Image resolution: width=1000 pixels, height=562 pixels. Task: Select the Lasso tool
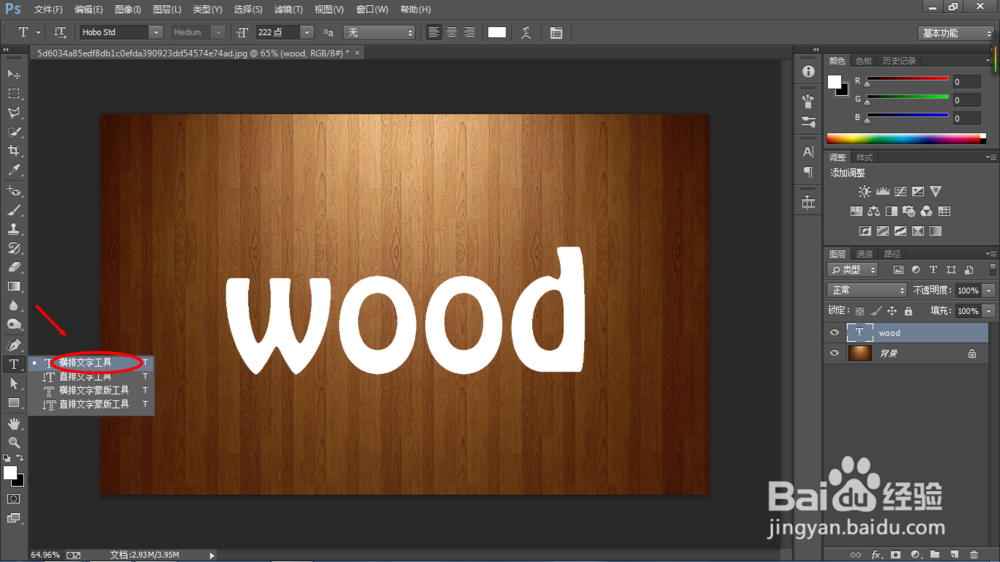click(x=13, y=113)
